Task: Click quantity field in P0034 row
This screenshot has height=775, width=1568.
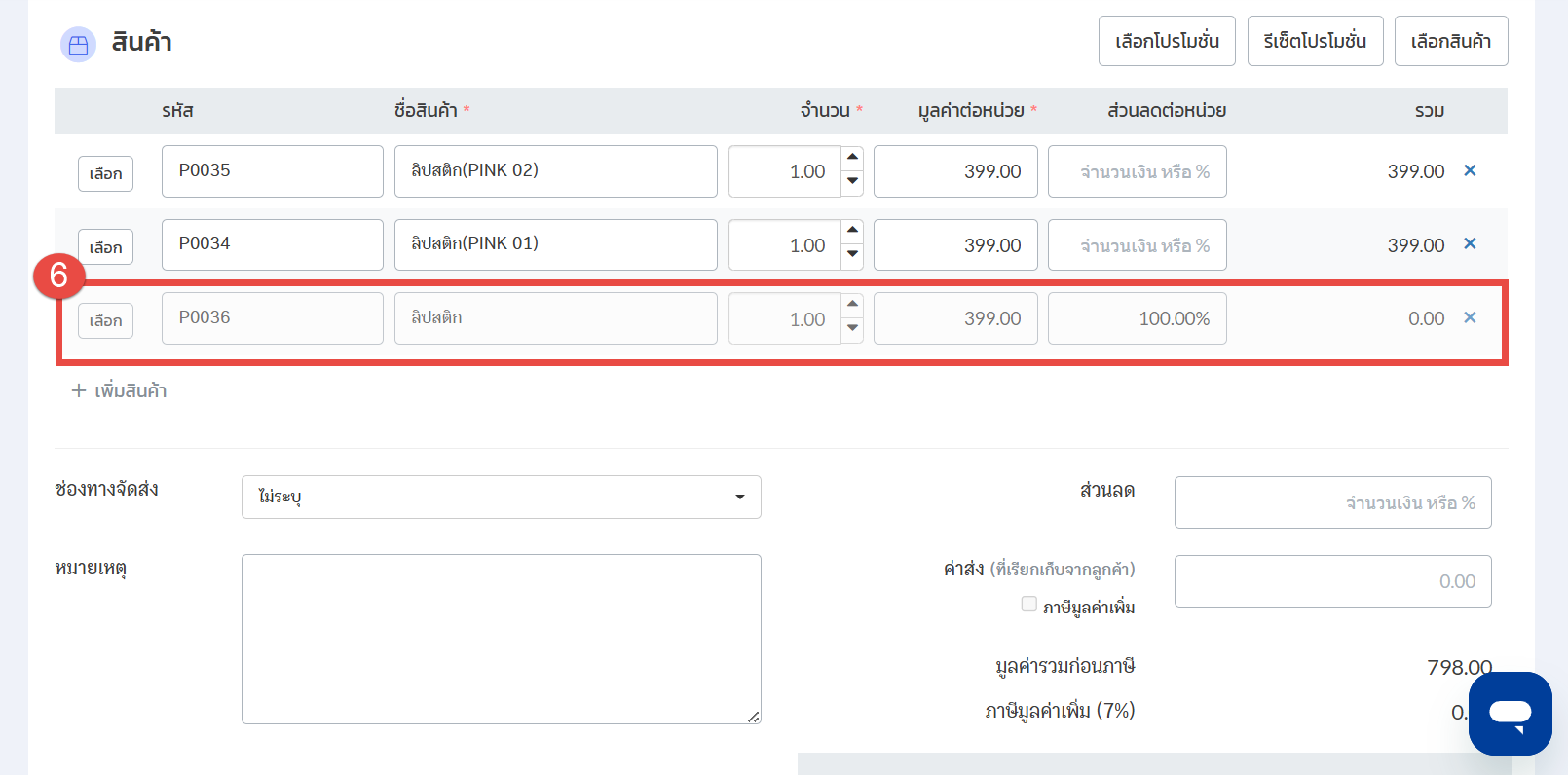Action: (785, 244)
